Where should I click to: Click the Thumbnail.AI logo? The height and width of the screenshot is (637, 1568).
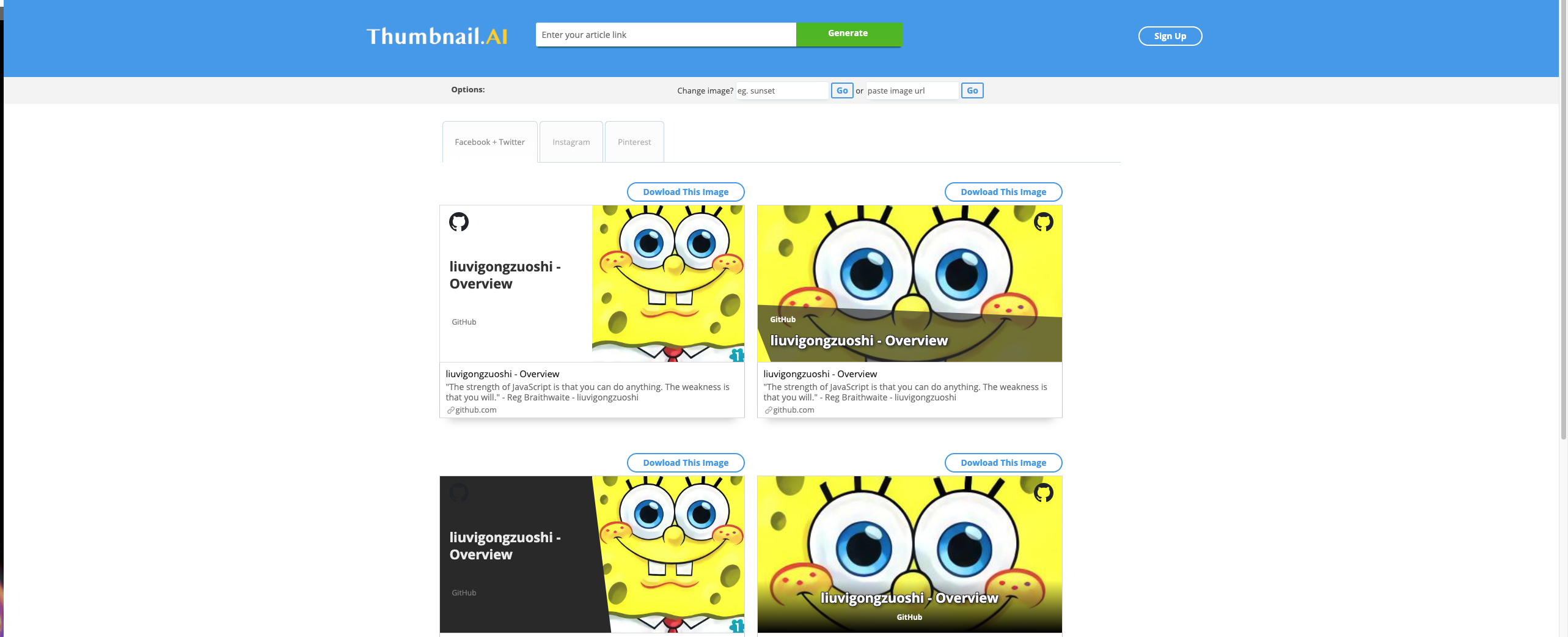[437, 36]
